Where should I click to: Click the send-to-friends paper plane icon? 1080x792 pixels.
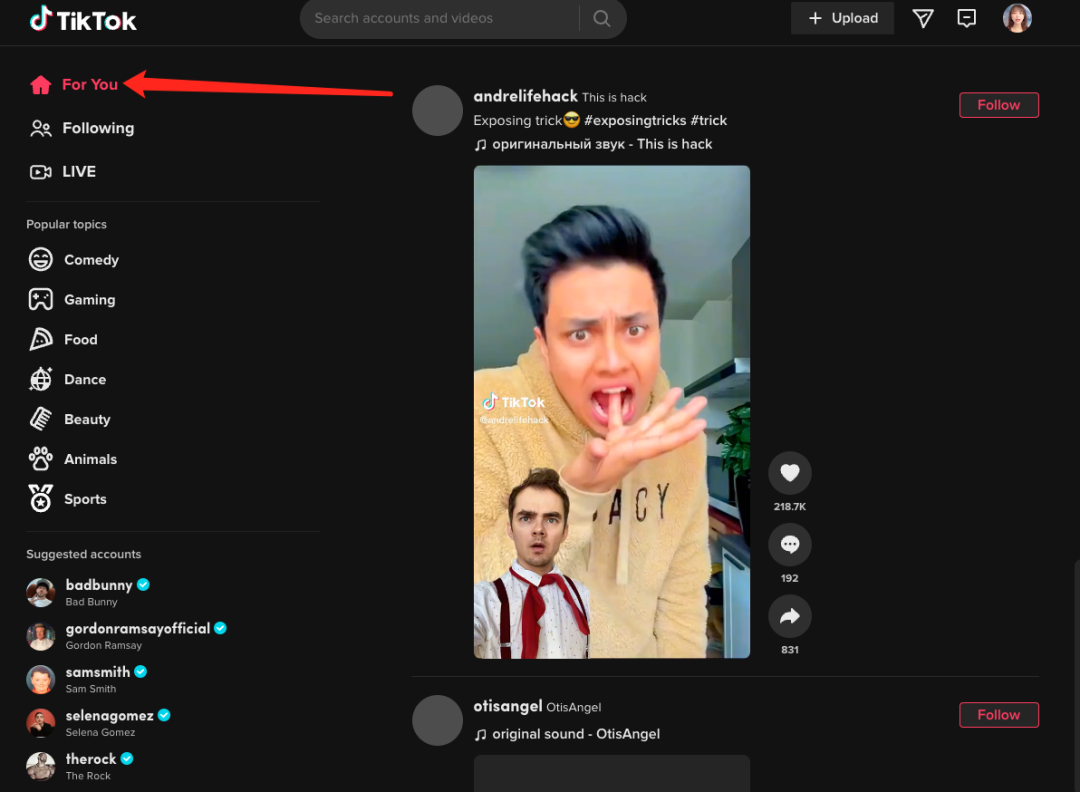(922, 17)
